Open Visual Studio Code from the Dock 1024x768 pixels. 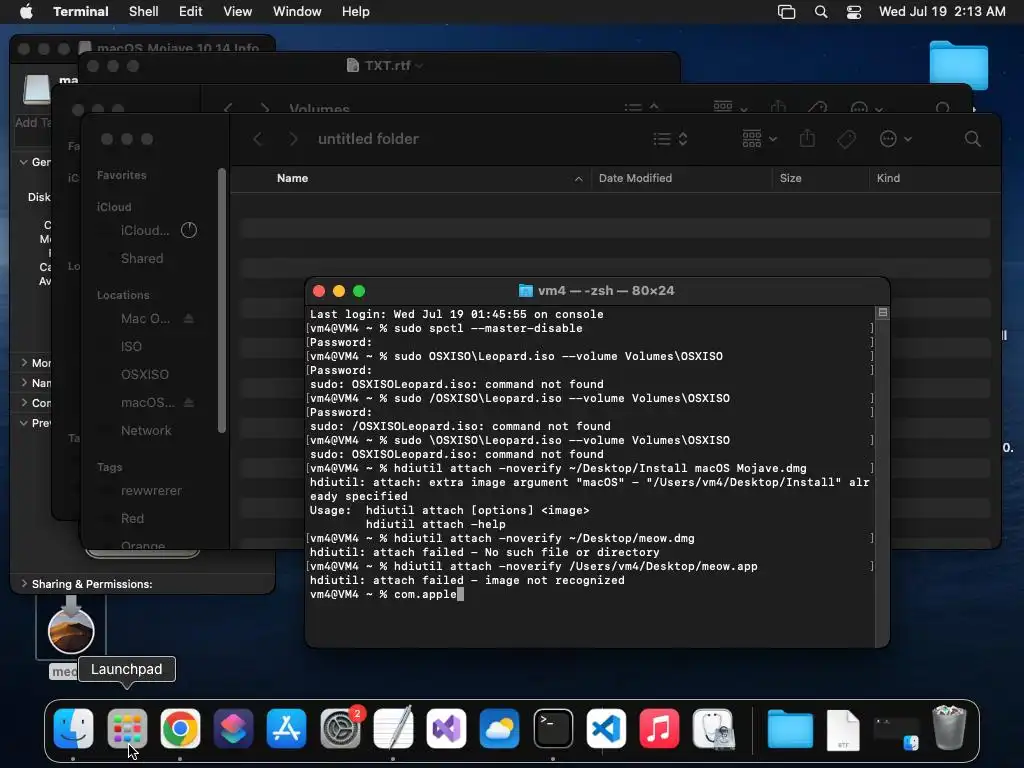click(606, 728)
